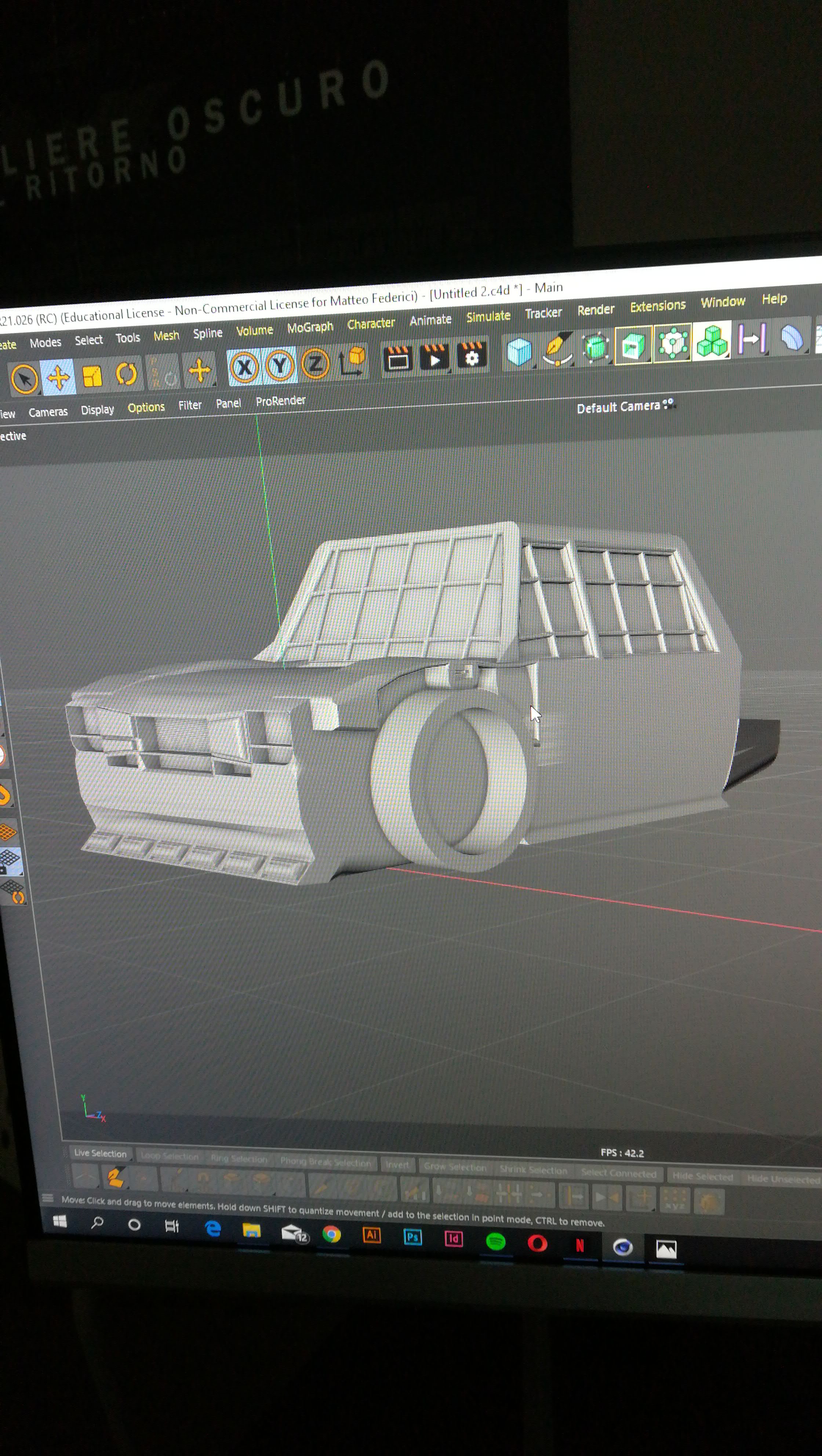Click the Ring Selection button
Image resolution: width=822 pixels, height=1456 pixels.
[239, 1159]
